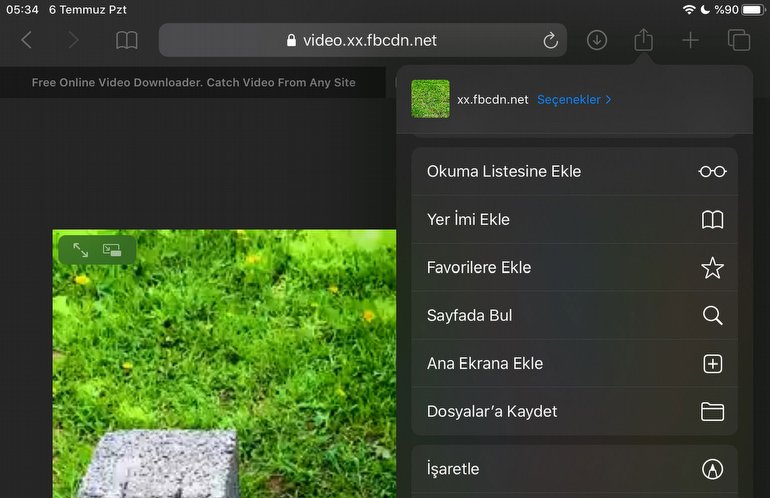Reload the page with the refresh arrow
The height and width of the screenshot is (498, 770).
click(x=550, y=40)
